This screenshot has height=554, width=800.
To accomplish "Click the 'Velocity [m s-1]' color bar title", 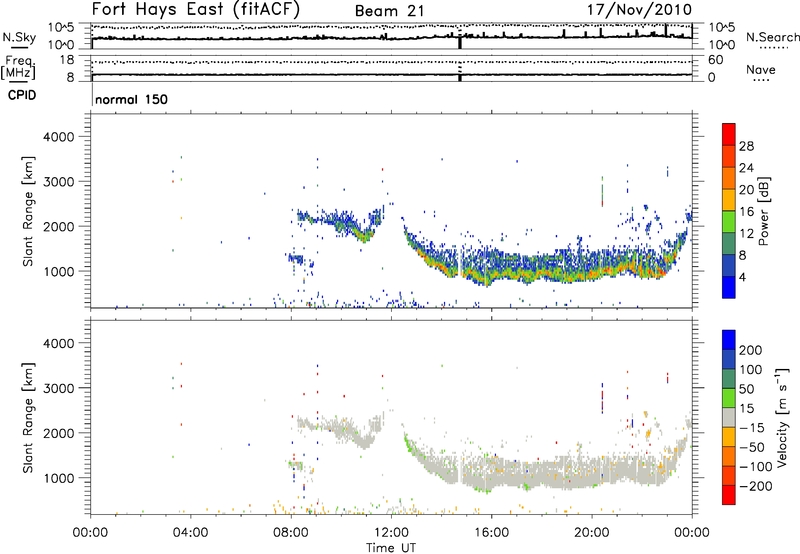I will point(782,418).
